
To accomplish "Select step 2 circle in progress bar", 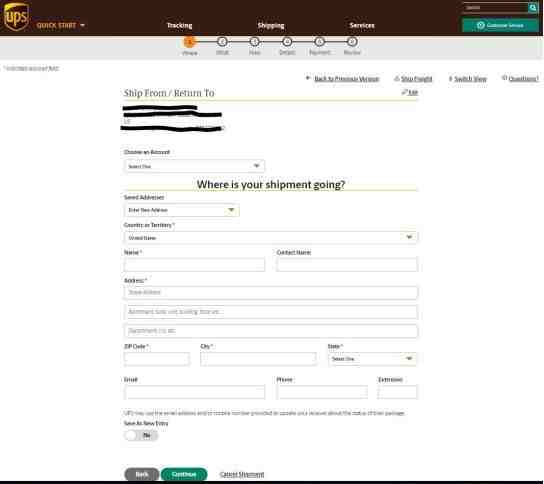I will tap(222, 42).
